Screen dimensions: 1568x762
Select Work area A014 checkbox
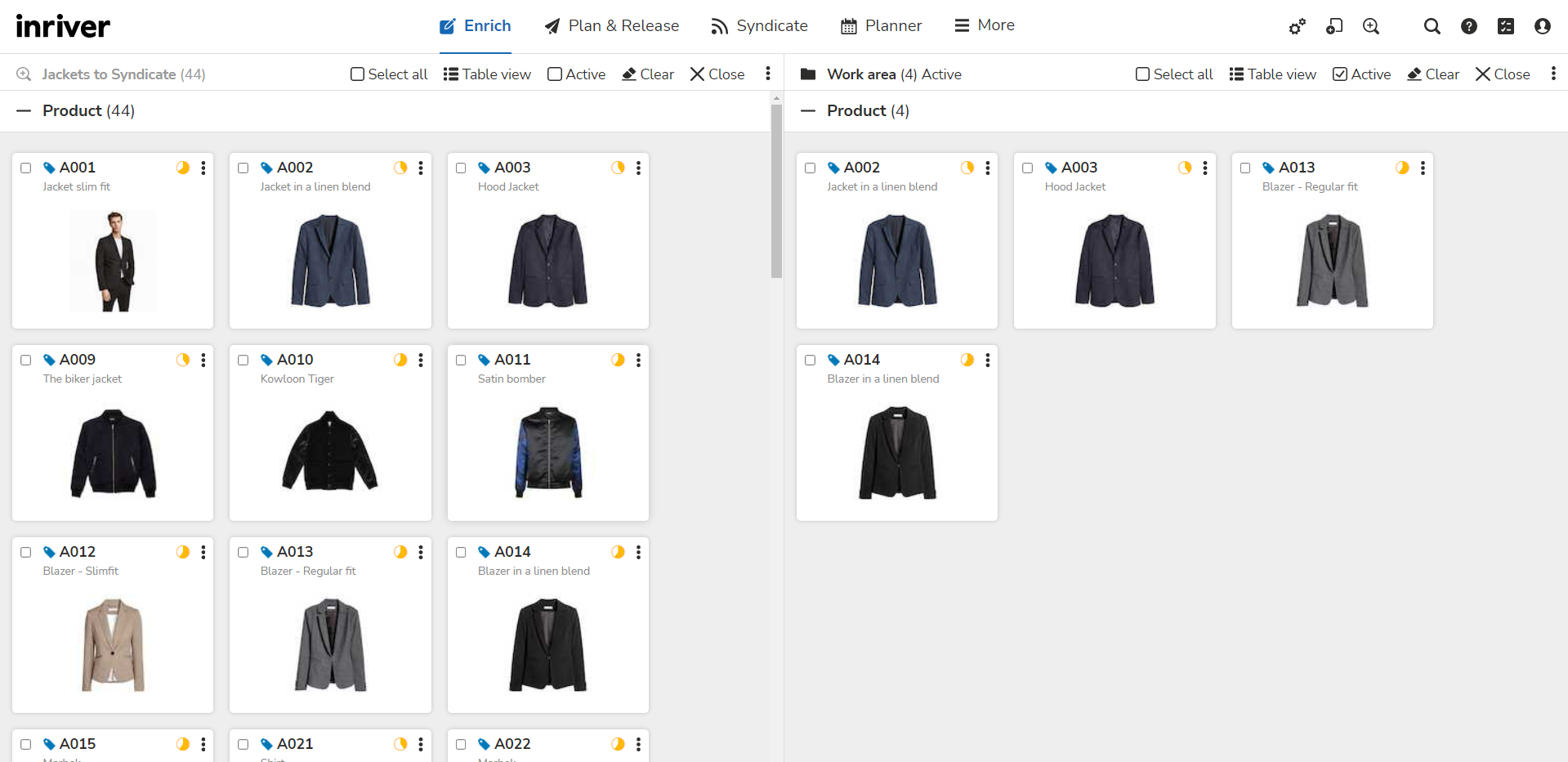click(811, 360)
